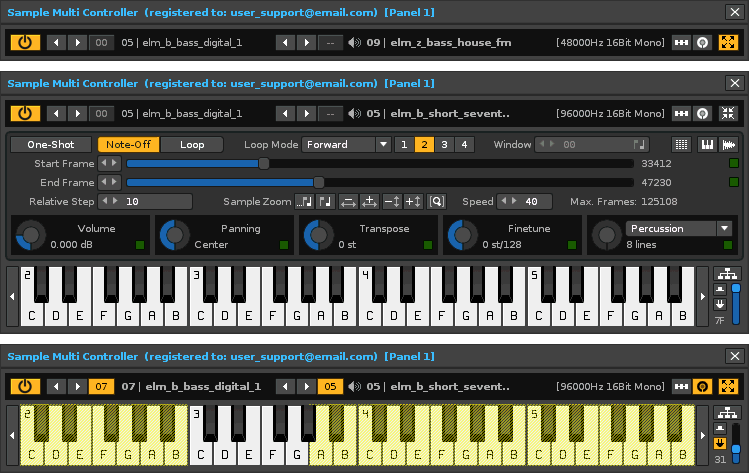
Task: Click the Start Frame slider track
Action: point(380,163)
